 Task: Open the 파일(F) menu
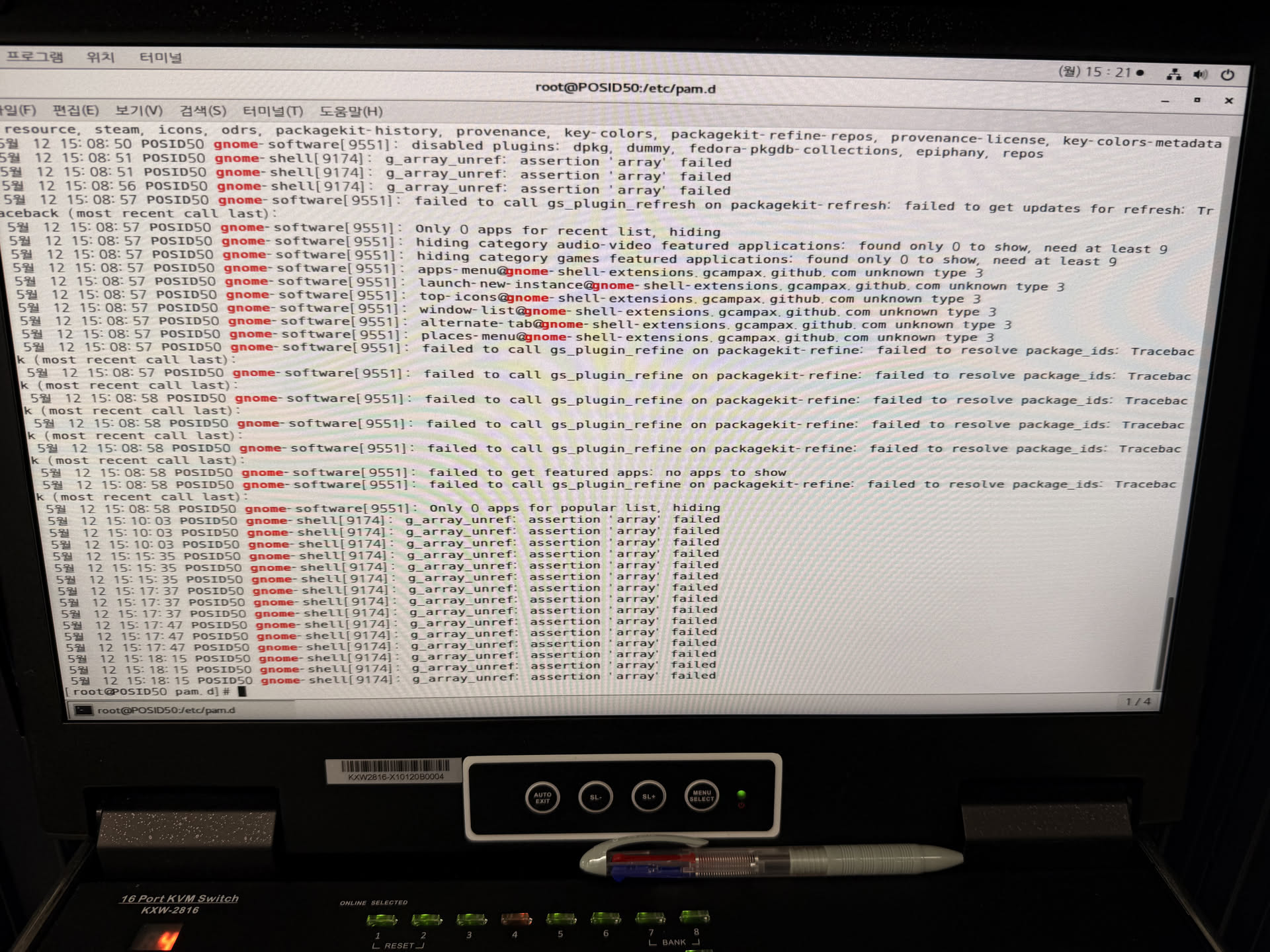coord(17,110)
